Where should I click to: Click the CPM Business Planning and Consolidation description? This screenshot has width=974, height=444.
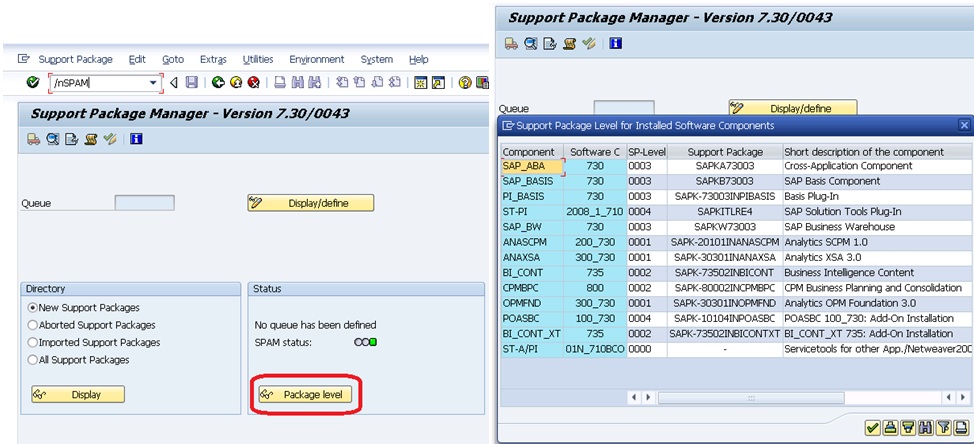coord(877,288)
